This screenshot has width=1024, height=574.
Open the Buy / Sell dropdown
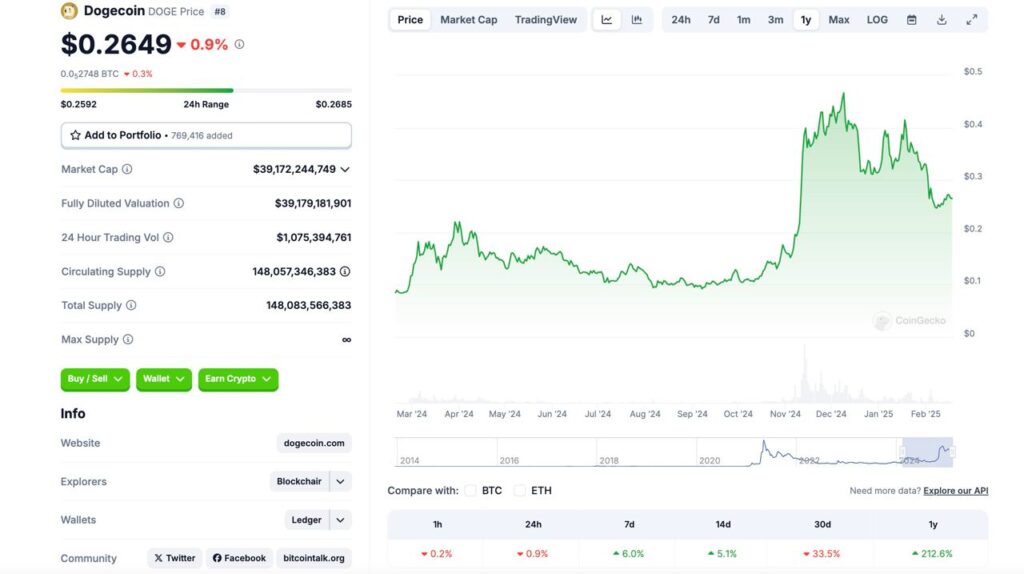[x=95, y=379]
